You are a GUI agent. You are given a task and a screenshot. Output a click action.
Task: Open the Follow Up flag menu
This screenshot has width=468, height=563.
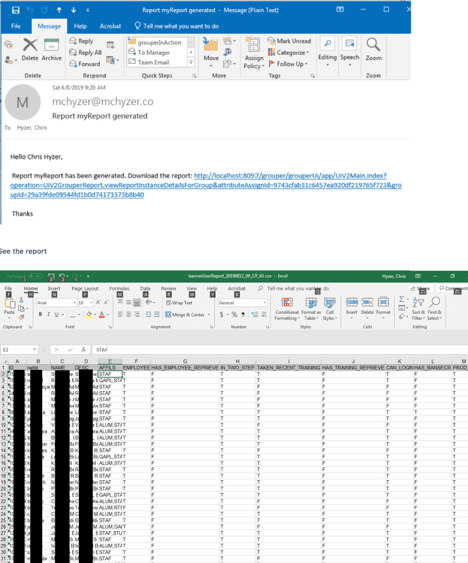click(x=288, y=64)
